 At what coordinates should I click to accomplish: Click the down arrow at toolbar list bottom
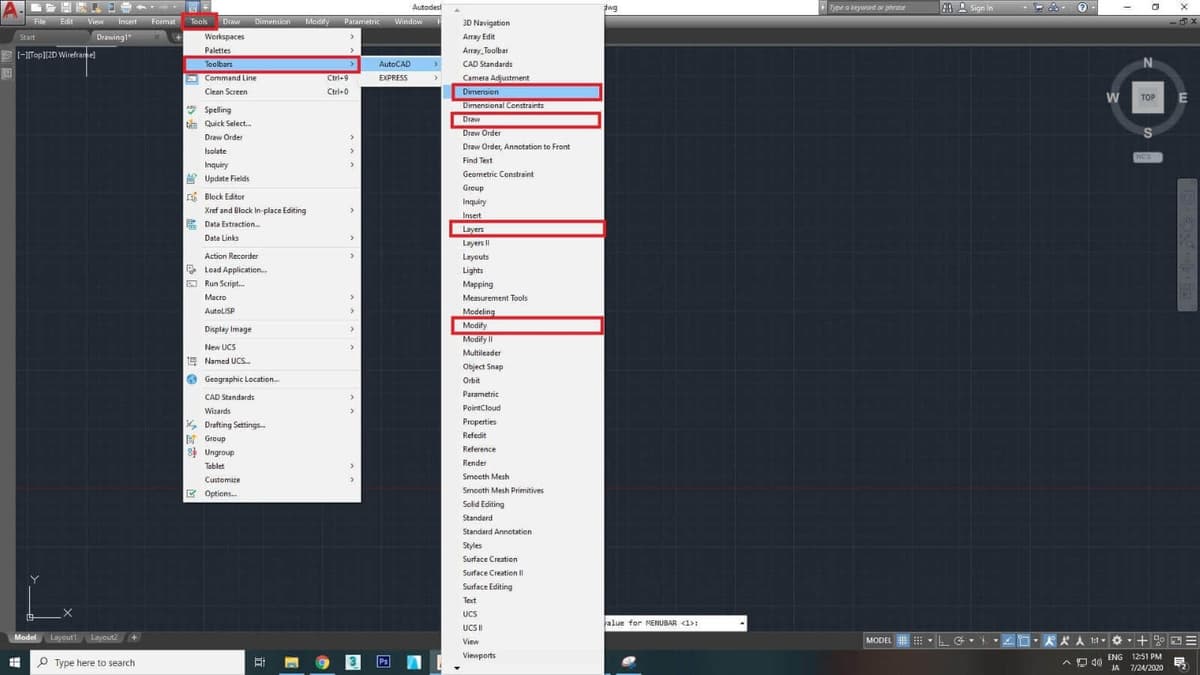(457, 667)
